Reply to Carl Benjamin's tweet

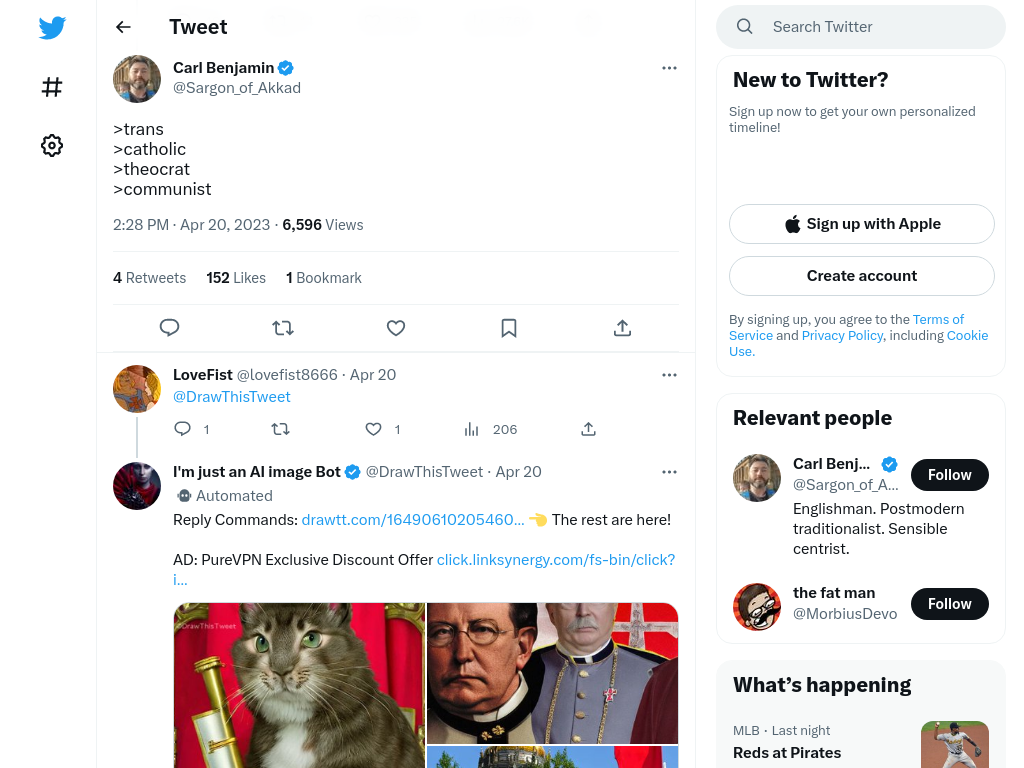tap(169, 327)
